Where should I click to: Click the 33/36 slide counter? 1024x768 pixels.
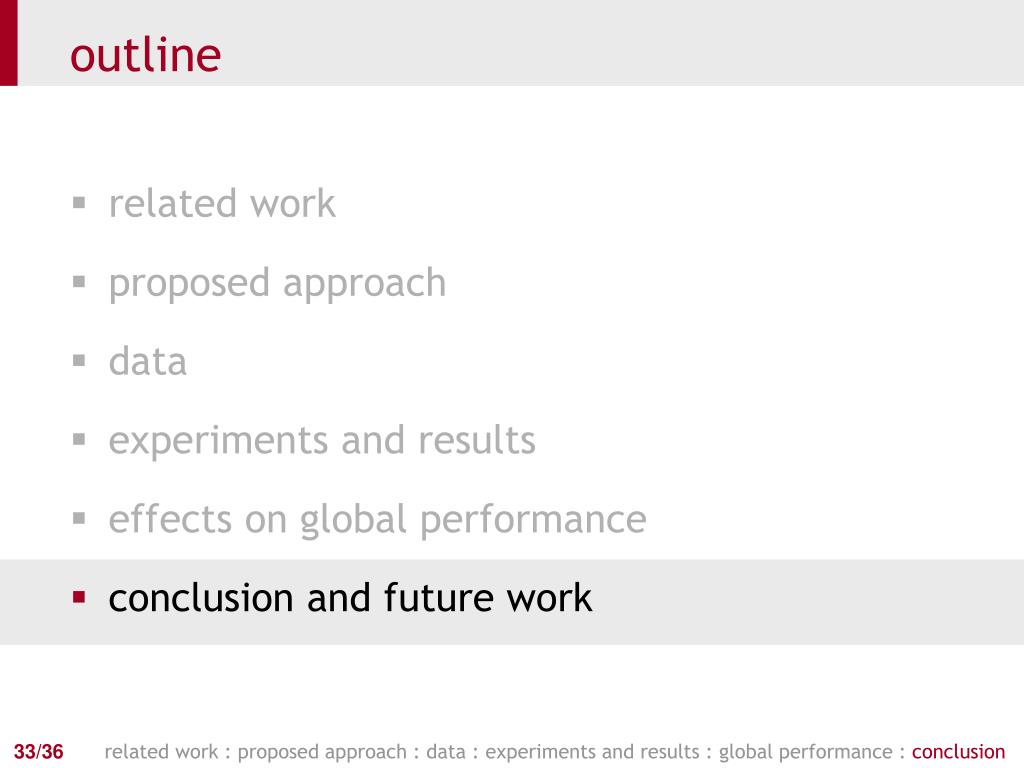39,752
